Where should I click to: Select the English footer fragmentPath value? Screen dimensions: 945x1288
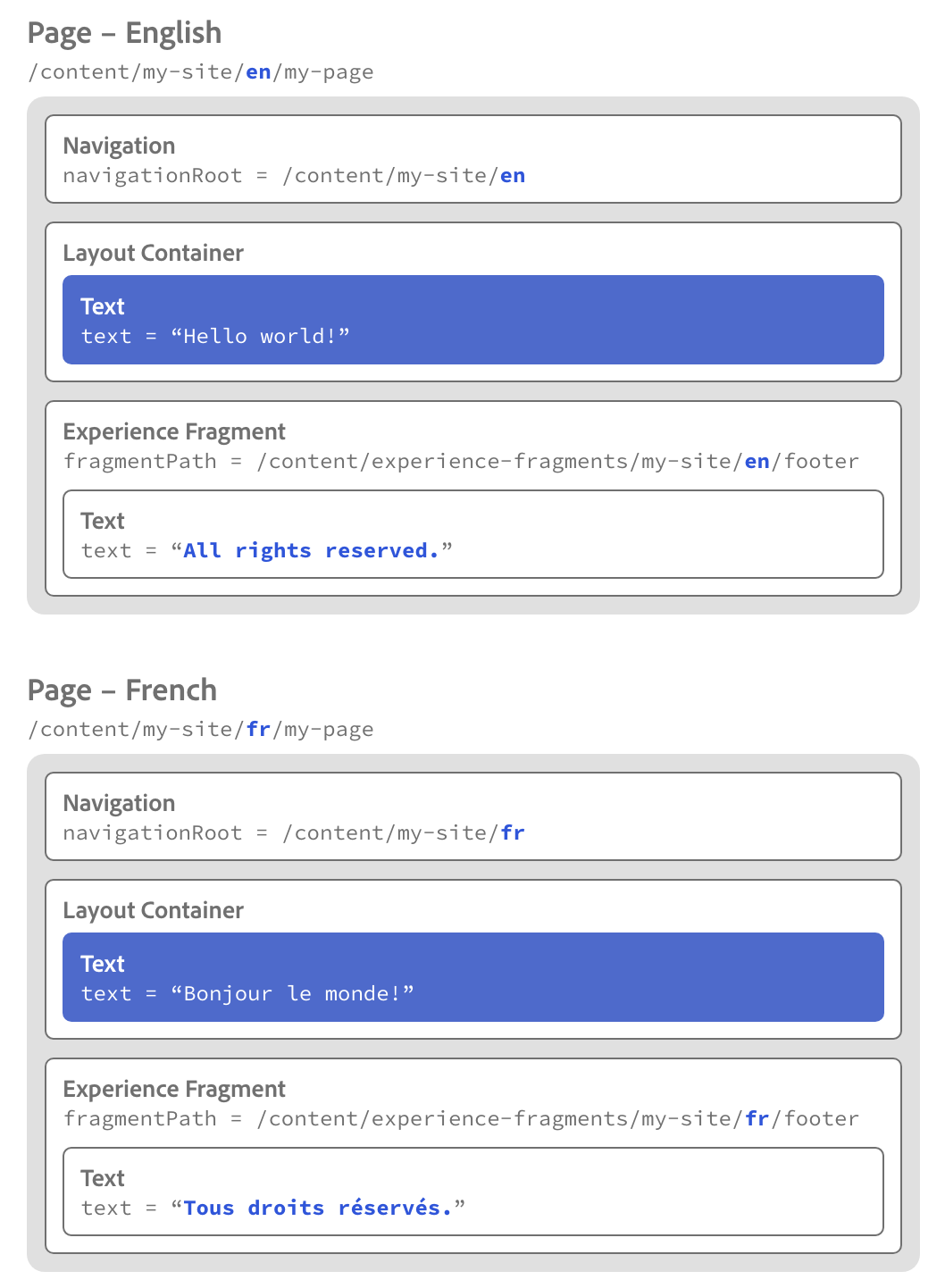pos(557,462)
